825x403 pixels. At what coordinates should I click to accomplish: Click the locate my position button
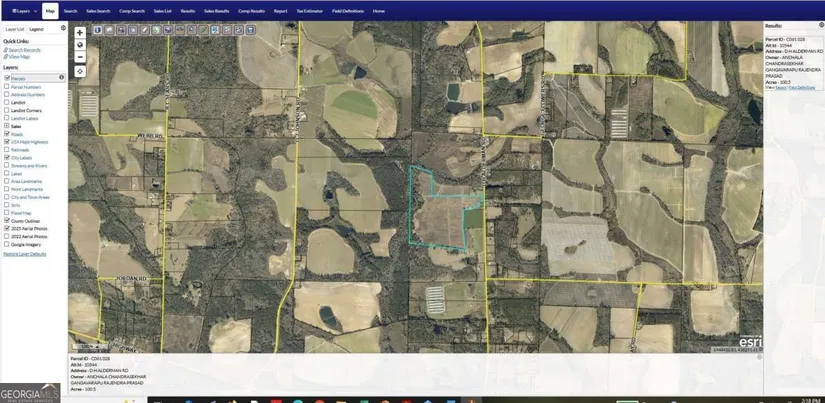(80, 71)
